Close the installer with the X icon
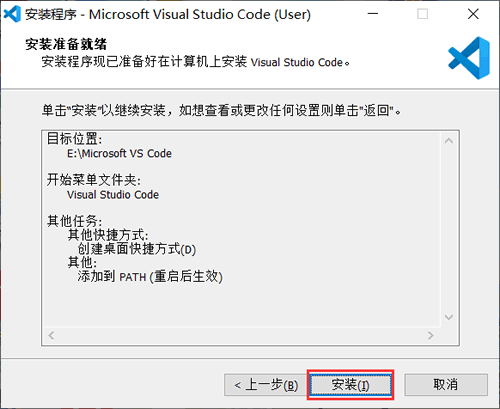Image resolution: width=500 pixels, height=409 pixels. (473, 14)
